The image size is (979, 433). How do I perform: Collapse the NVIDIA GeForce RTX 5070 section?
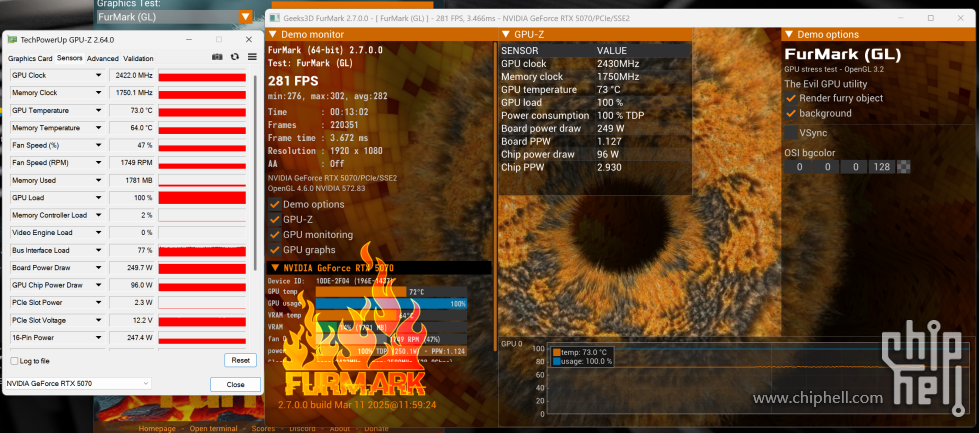click(x=274, y=268)
